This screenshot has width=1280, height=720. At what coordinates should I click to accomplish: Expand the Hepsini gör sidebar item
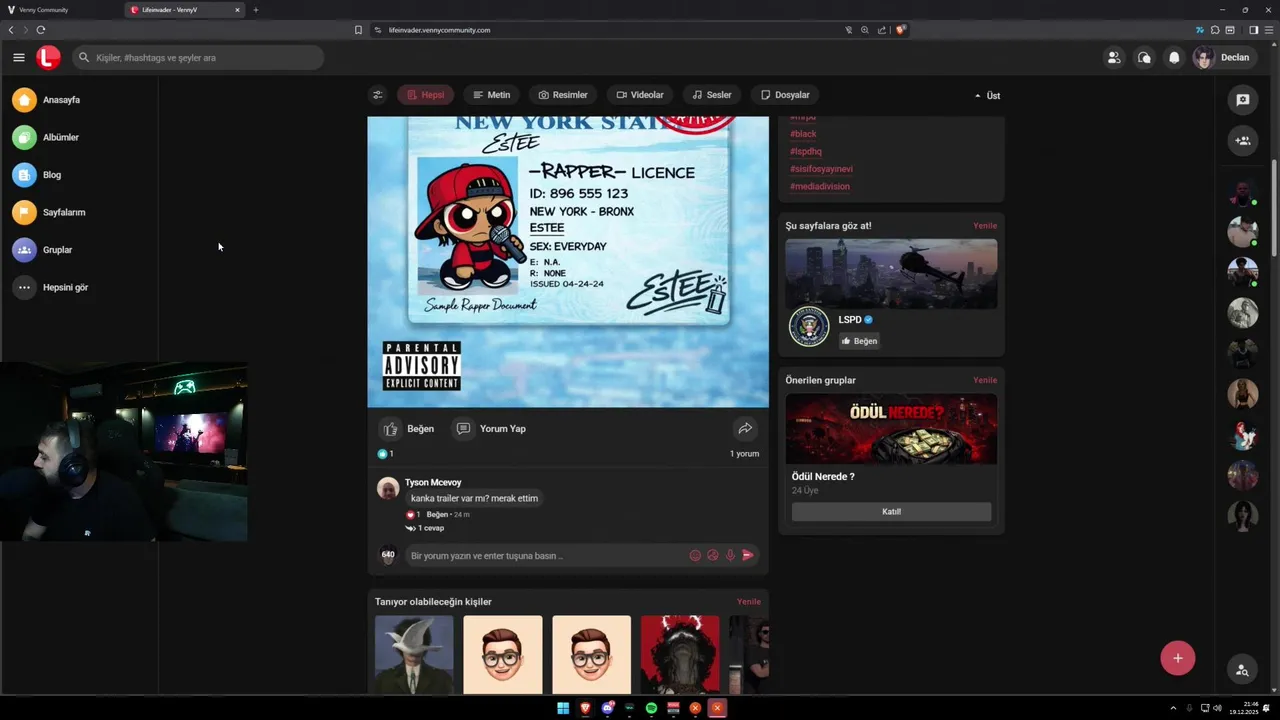pos(51,287)
